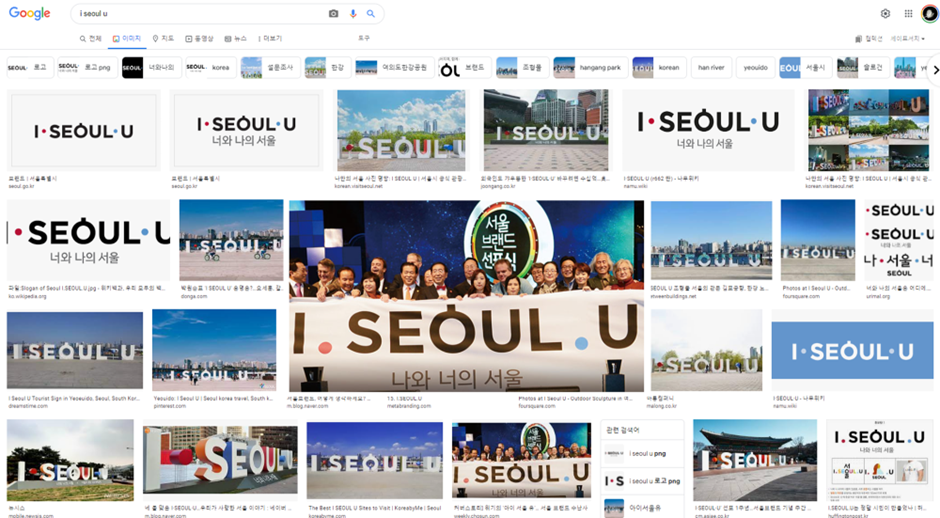
Task: Open first I·SEOUL·U logo result thumbnail
Action: 84,131
